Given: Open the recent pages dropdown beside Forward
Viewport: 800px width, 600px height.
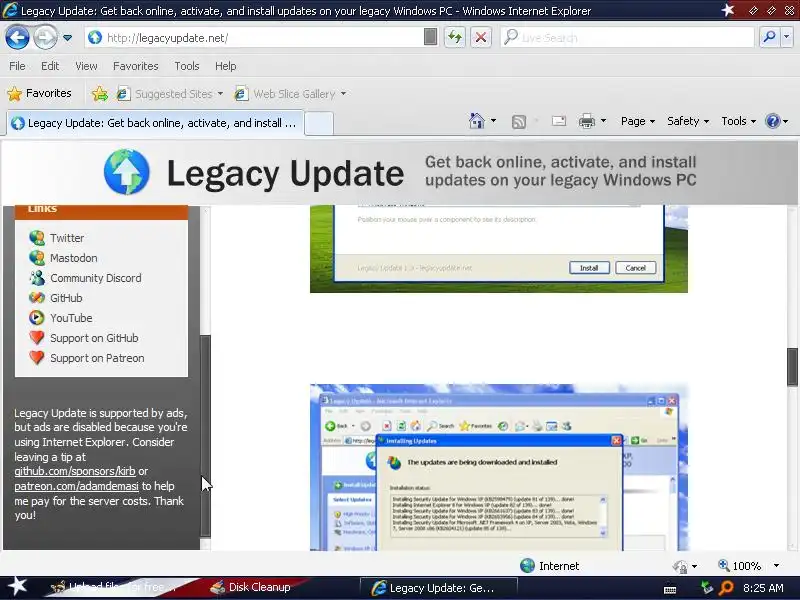Looking at the screenshot, I should point(67,38).
